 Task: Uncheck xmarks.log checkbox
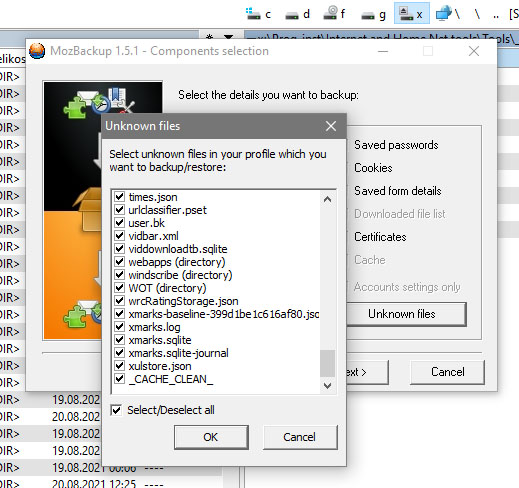pyautogui.click(x=119, y=326)
